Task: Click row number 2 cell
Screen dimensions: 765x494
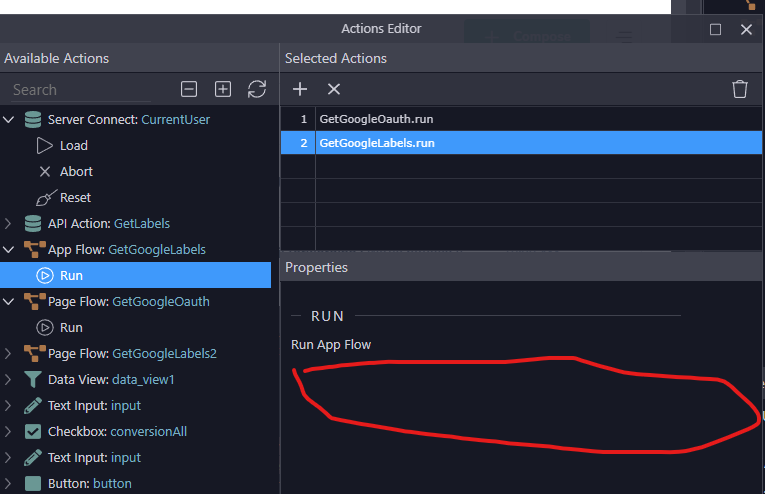Action: pyautogui.click(x=298, y=143)
